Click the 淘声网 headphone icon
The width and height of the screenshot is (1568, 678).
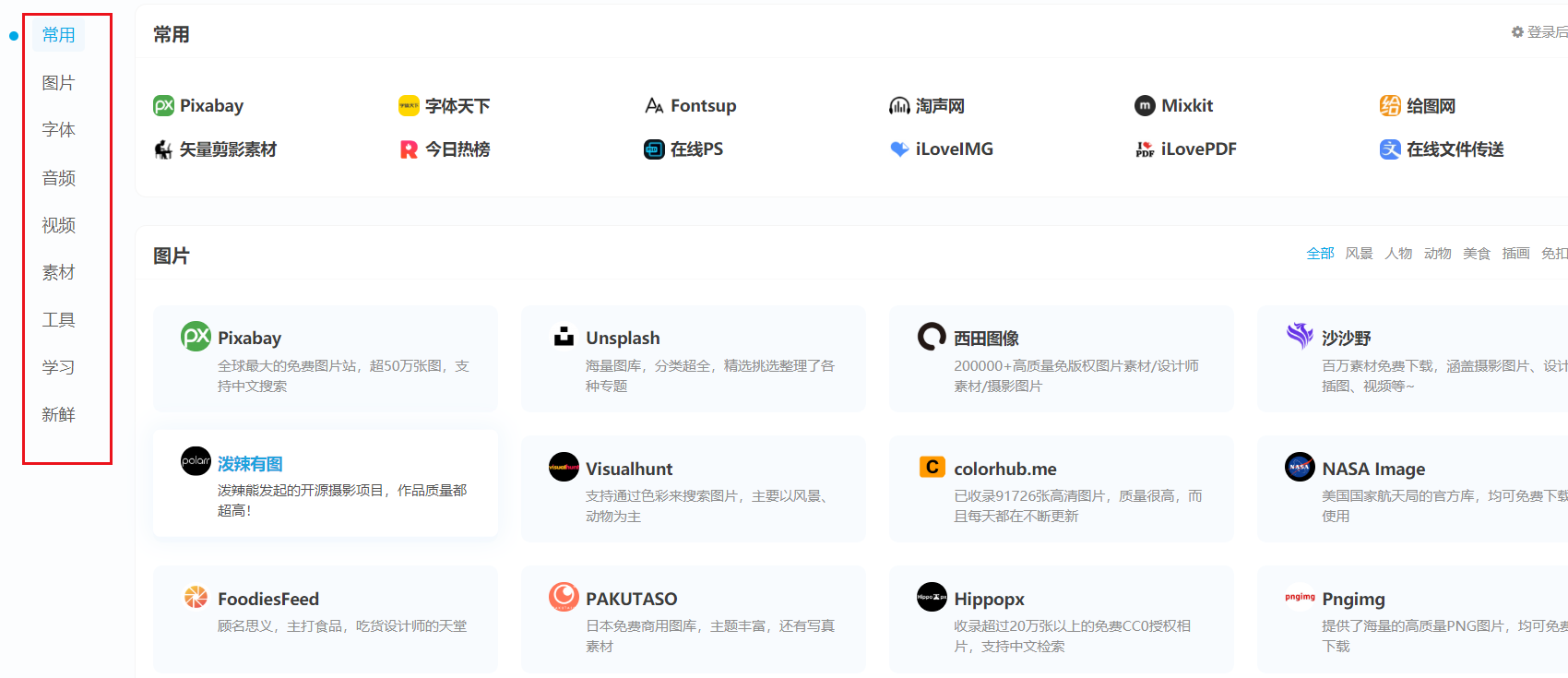pos(899,106)
